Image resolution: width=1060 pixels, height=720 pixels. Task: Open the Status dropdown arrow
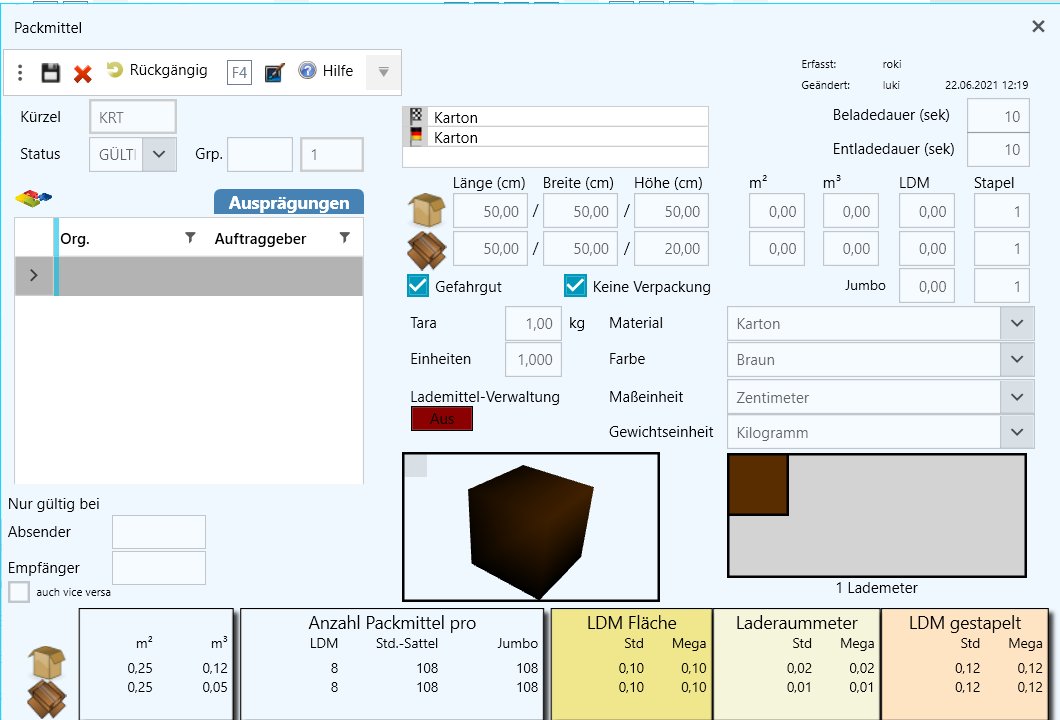click(159, 154)
